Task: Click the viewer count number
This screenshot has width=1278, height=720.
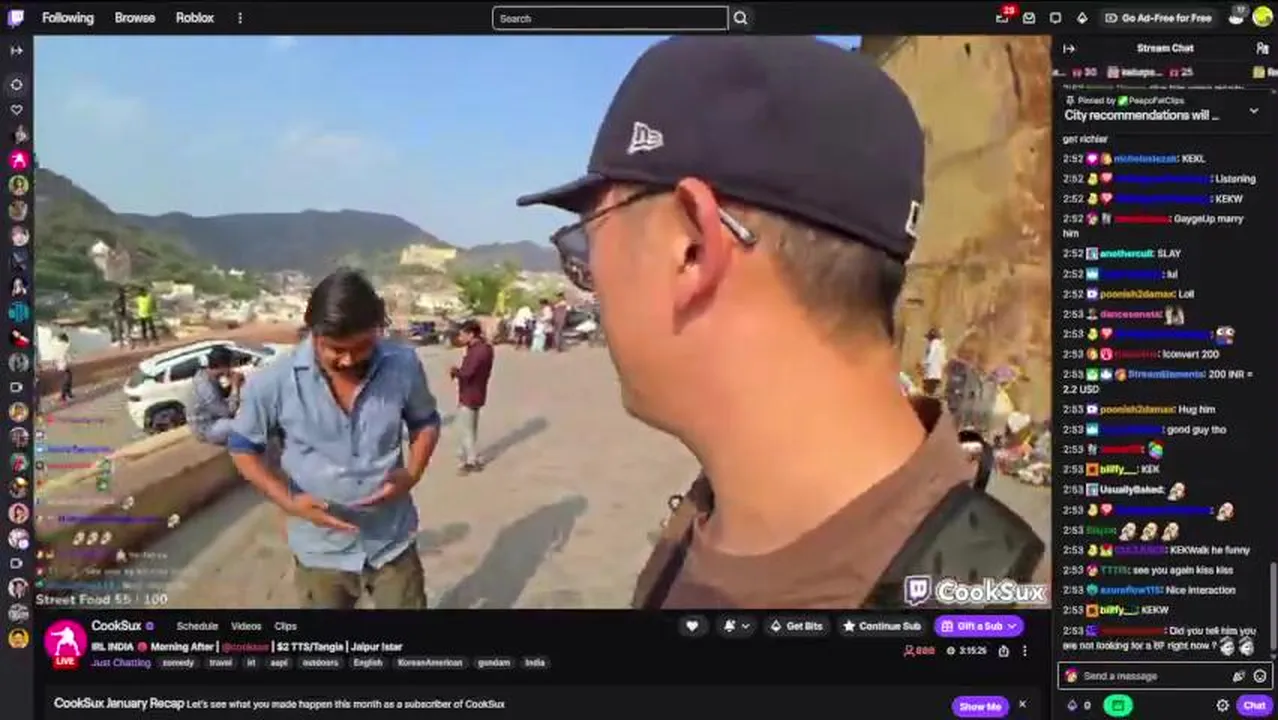Action: pos(925,651)
